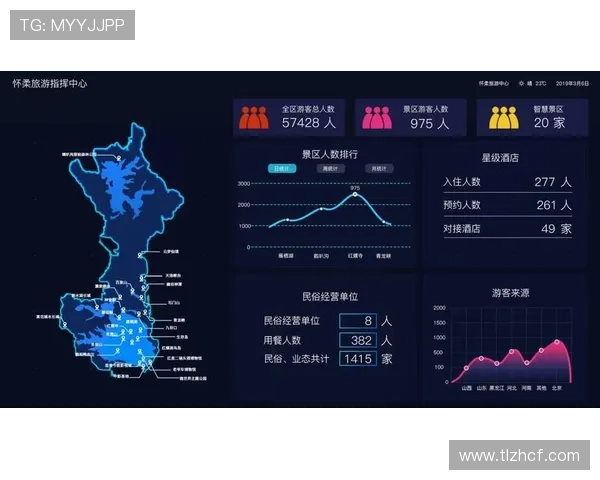Click the 预约人数 261 人 row

point(507,205)
